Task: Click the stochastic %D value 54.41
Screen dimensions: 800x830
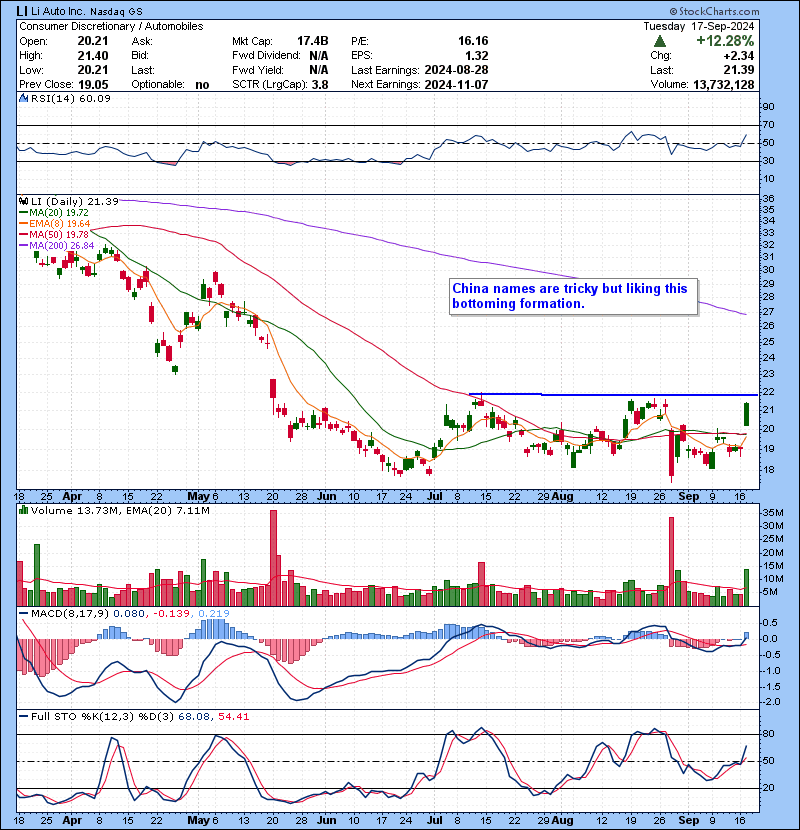Action: [x=233, y=717]
